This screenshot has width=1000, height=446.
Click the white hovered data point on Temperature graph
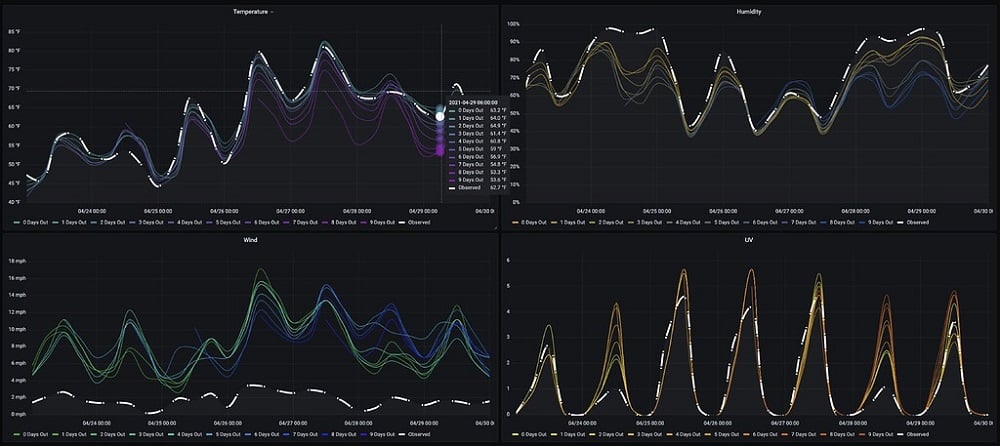(x=440, y=116)
